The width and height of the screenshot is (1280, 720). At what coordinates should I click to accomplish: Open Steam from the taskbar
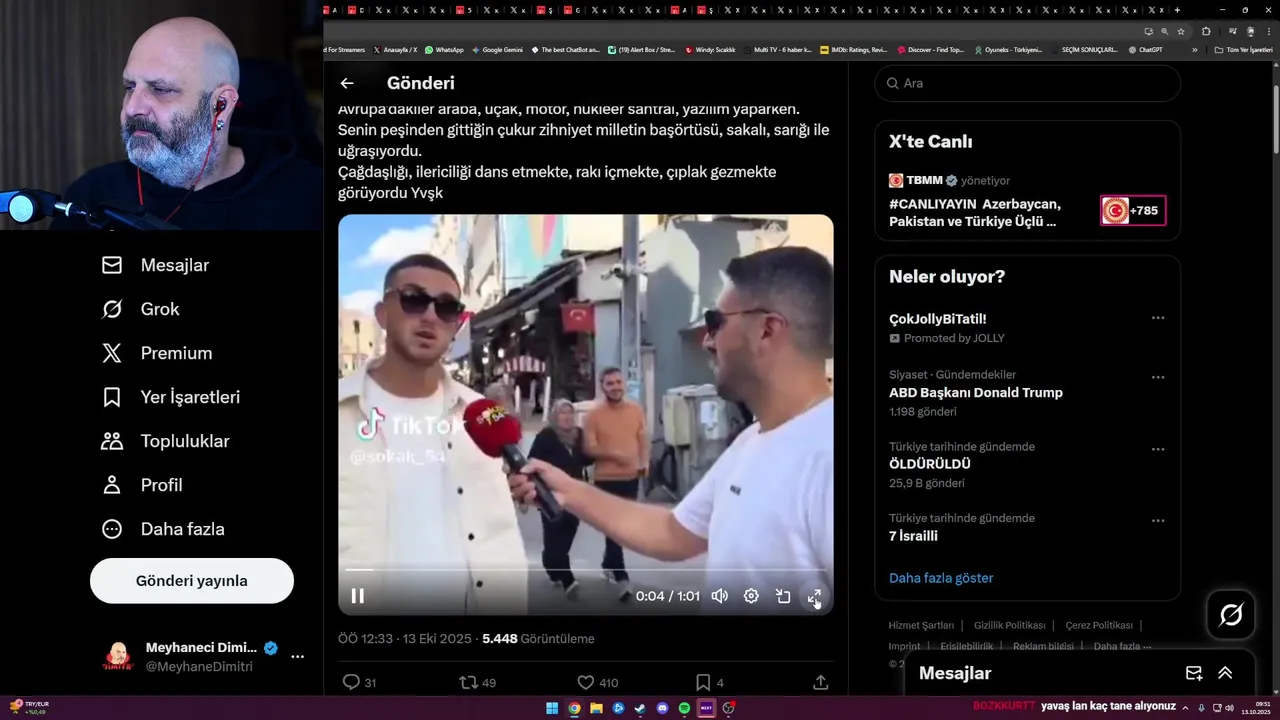tap(640, 708)
